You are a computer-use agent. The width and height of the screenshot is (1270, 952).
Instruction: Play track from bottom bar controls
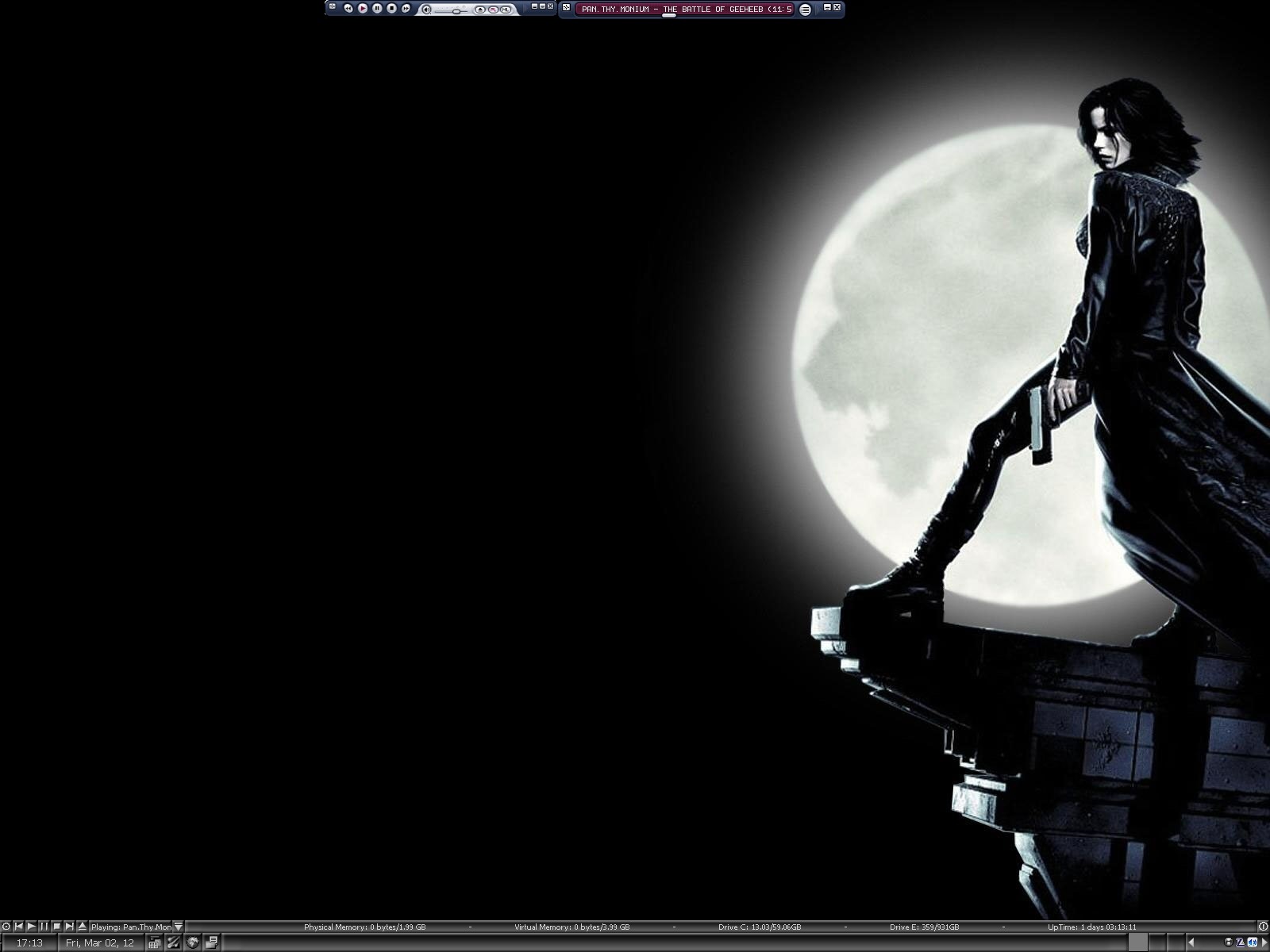[31, 927]
